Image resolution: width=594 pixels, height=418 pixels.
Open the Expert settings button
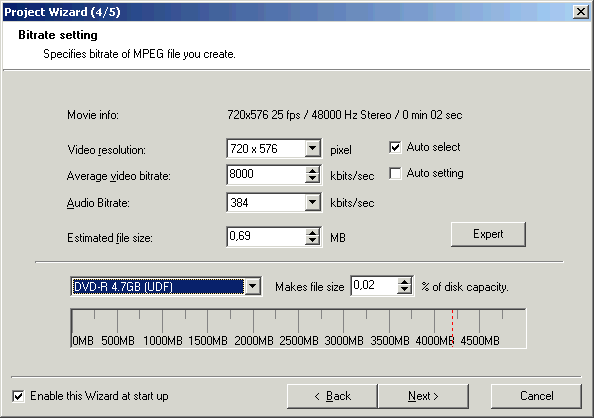(x=488, y=234)
